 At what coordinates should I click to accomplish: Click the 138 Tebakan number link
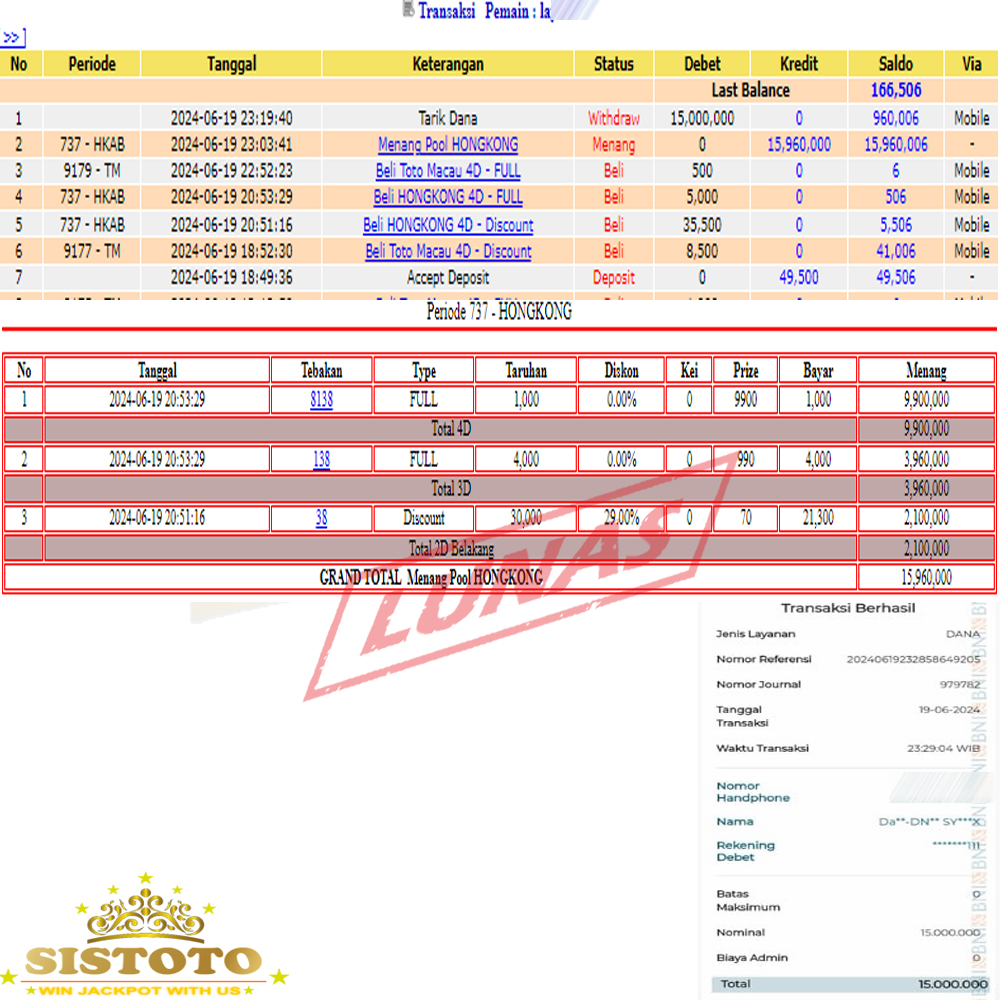pyautogui.click(x=321, y=460)
